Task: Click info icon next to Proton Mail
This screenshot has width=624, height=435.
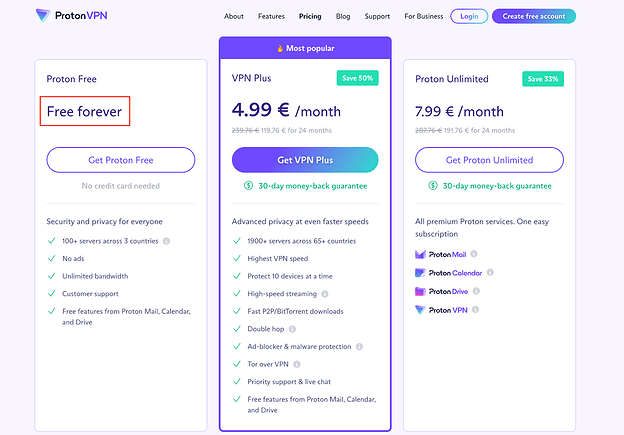Action: [x=476, y=254]
